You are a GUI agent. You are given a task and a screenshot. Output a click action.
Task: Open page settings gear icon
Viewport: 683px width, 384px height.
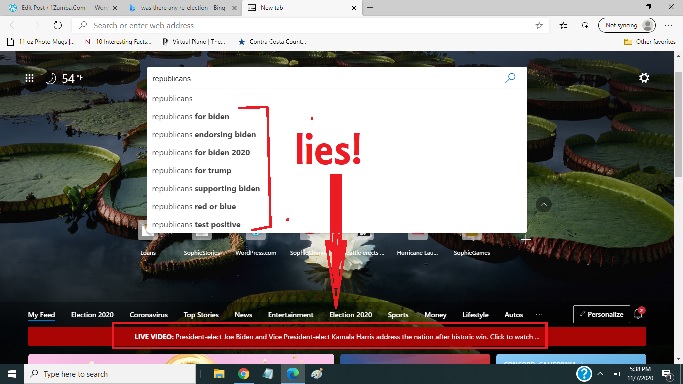pyautogui.click(x=644, y=78)
